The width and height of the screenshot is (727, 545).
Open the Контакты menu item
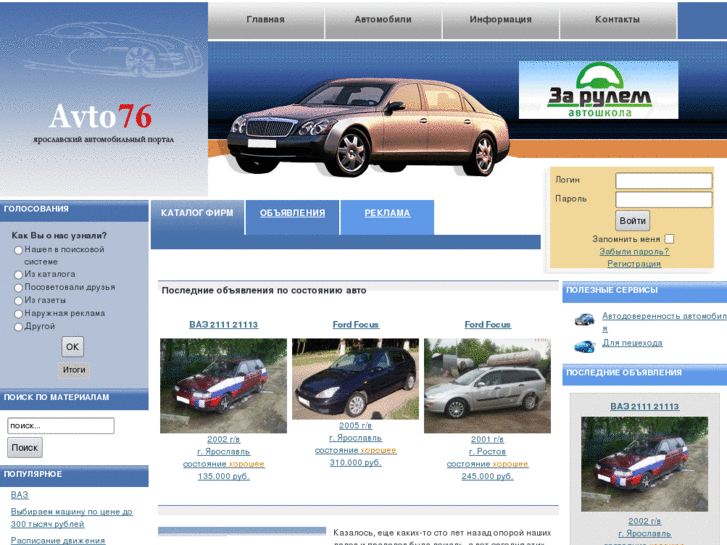click(618, 20)
